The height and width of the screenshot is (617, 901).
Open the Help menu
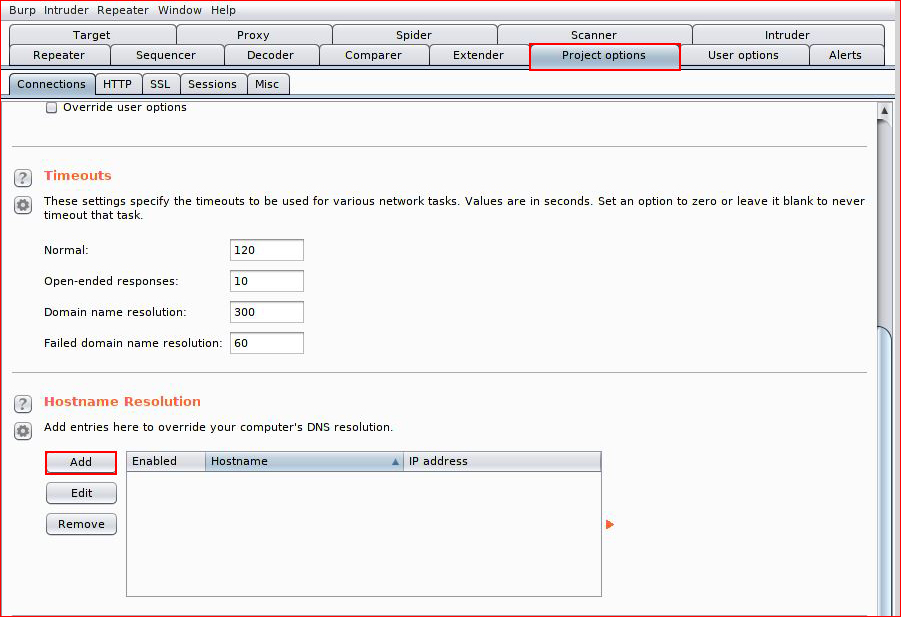click(223, 10)
